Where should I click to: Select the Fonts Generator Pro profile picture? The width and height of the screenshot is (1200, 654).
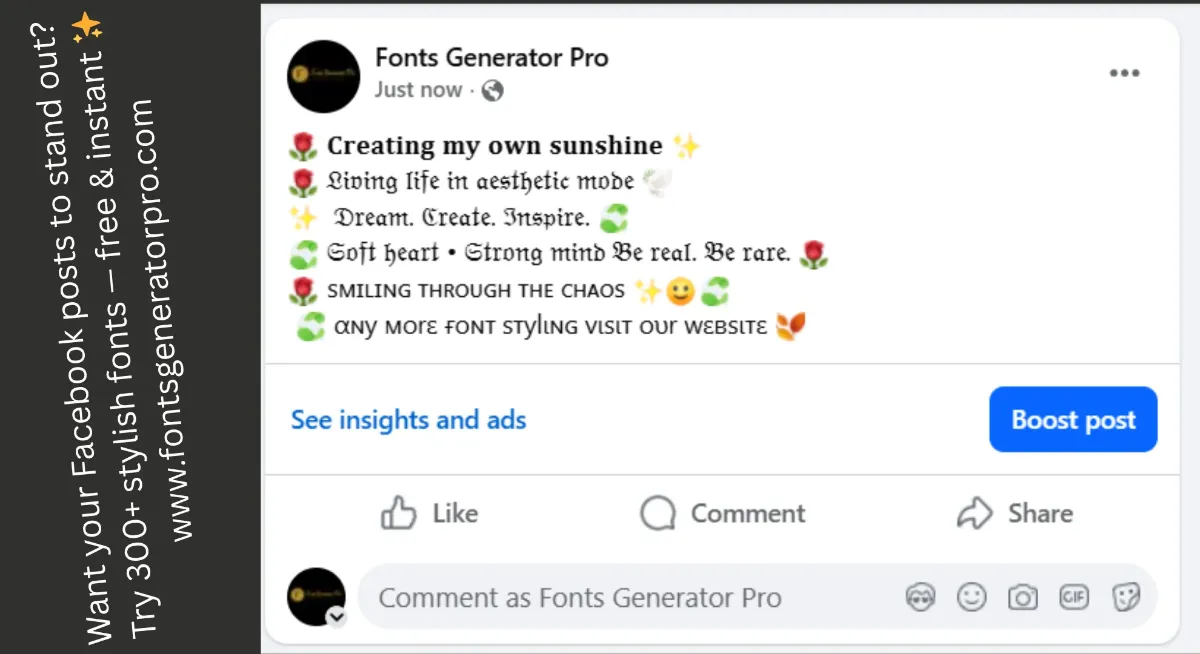[323, 77]
